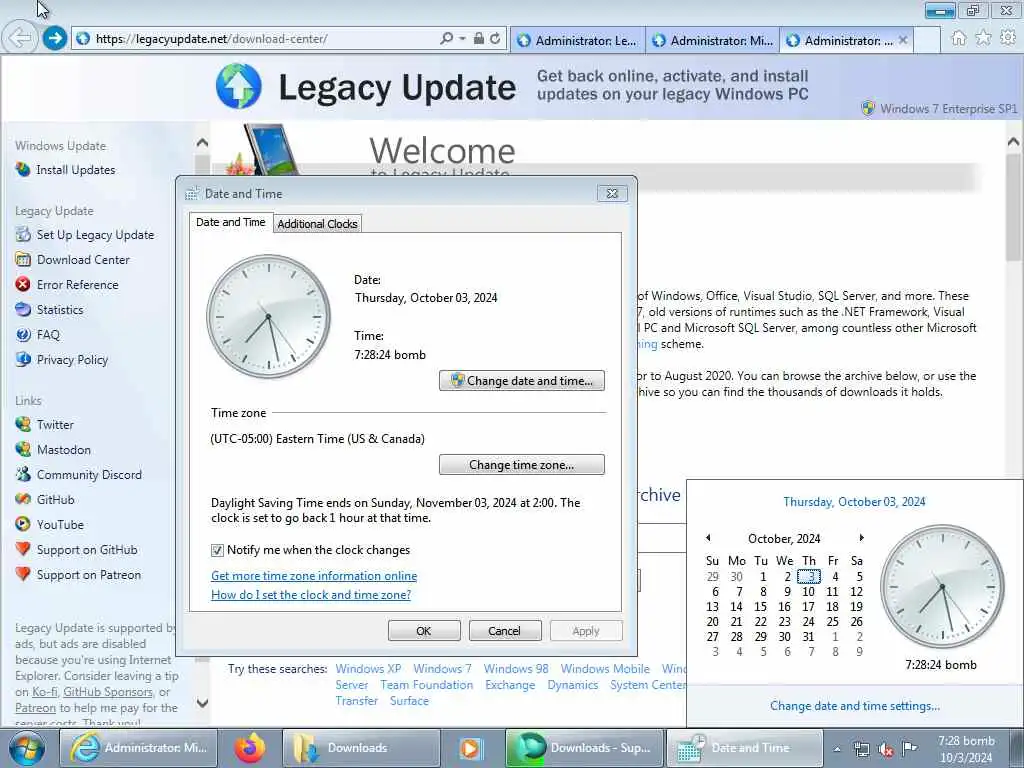Image resolution: width=1024 pixels, height=768 pixels.
Task: Click OK in Date and Time dialog
Action: tap(424, 631)
